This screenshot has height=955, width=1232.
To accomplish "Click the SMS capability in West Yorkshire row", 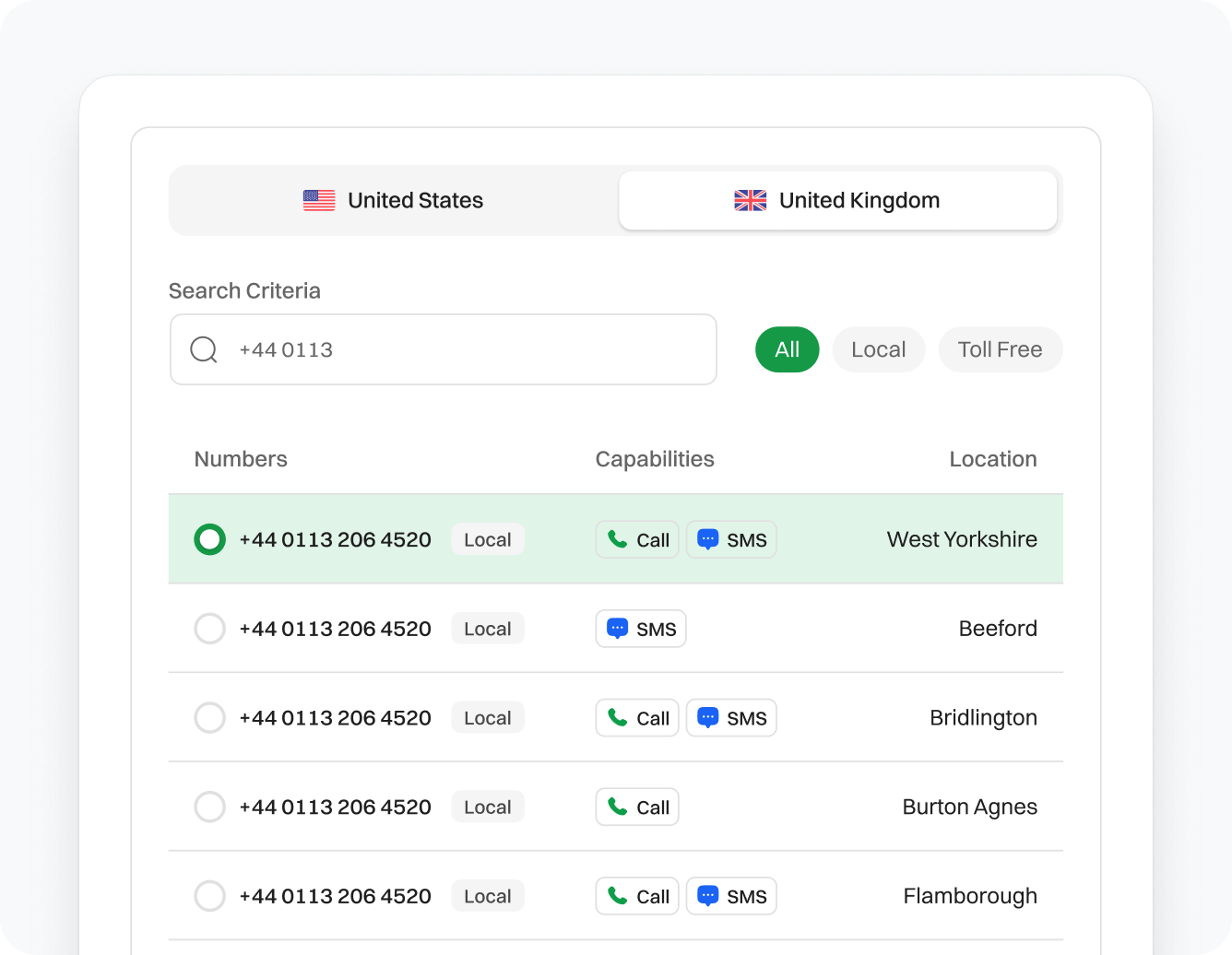I will [731, 540].
